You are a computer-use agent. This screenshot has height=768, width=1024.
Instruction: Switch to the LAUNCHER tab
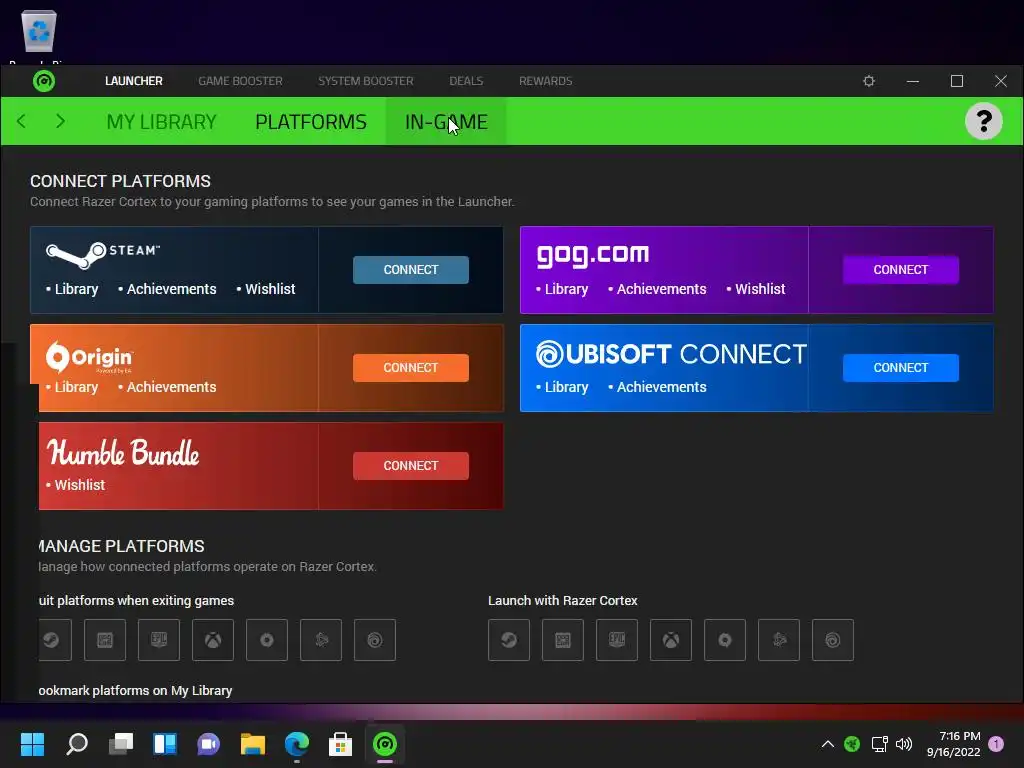pyautogui.click(x=134, y=81)
